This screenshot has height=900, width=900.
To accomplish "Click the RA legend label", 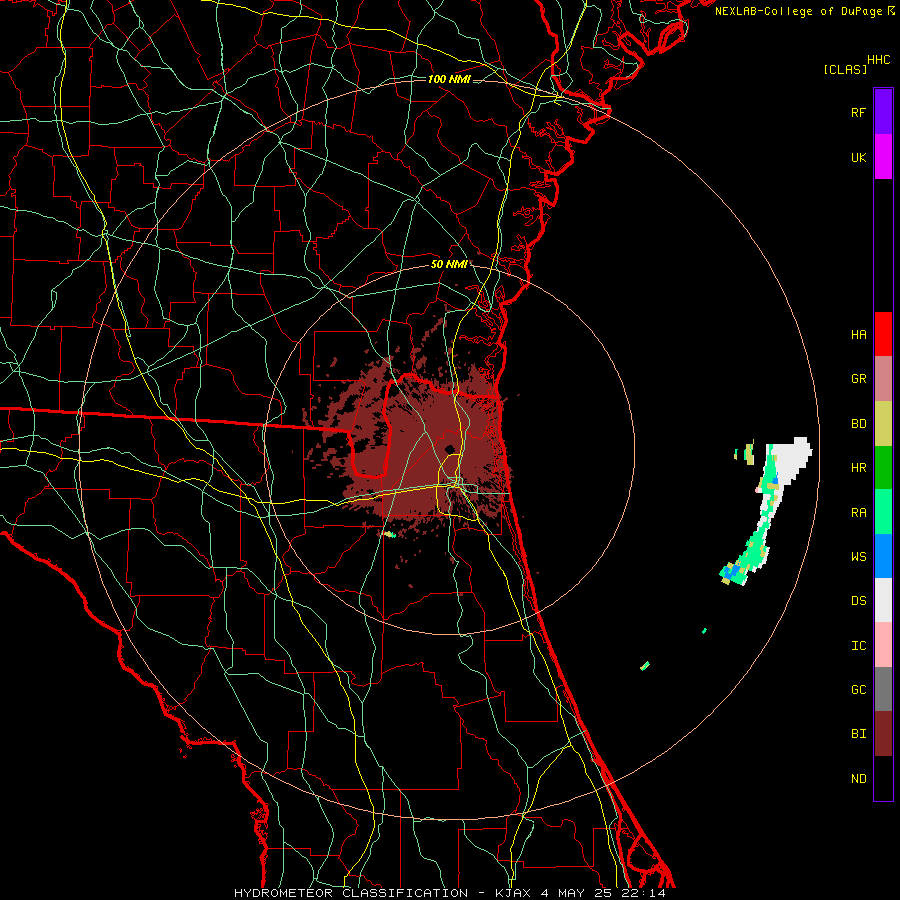I will [x=858, y=513].
